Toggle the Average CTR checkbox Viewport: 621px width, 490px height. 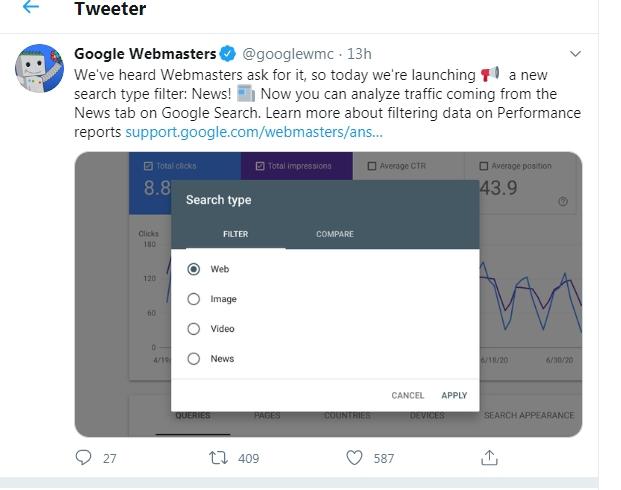pos(373,166)
